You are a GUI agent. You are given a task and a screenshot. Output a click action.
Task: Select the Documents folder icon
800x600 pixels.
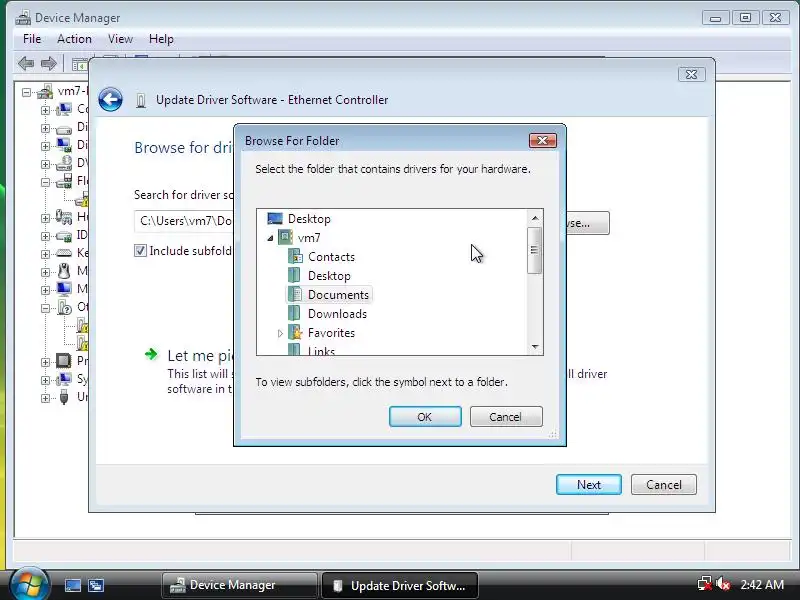point(295,294)
